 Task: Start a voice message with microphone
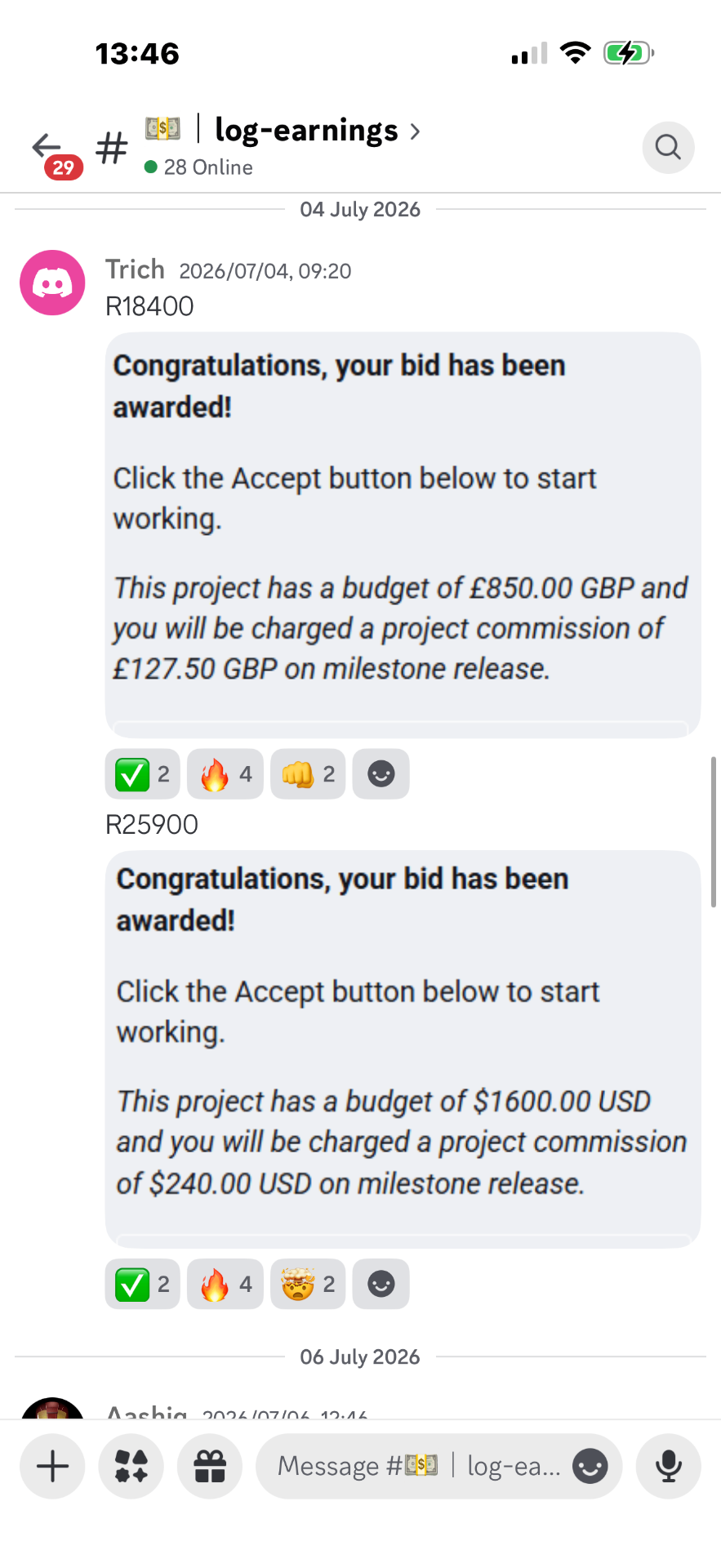tap(668, 1466)
